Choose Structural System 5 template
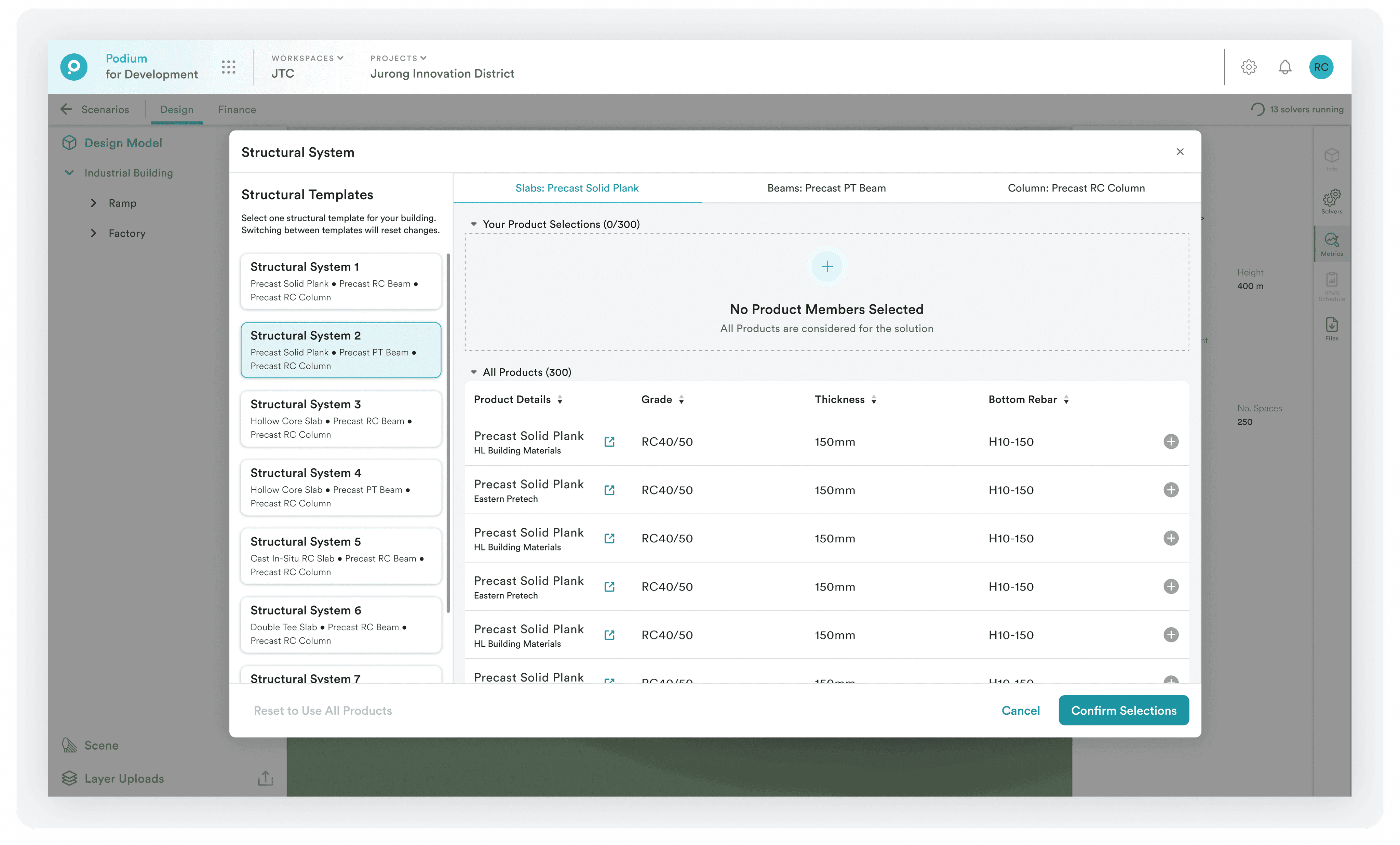This screenshot has height=845, width=1400. coord(340,556)
